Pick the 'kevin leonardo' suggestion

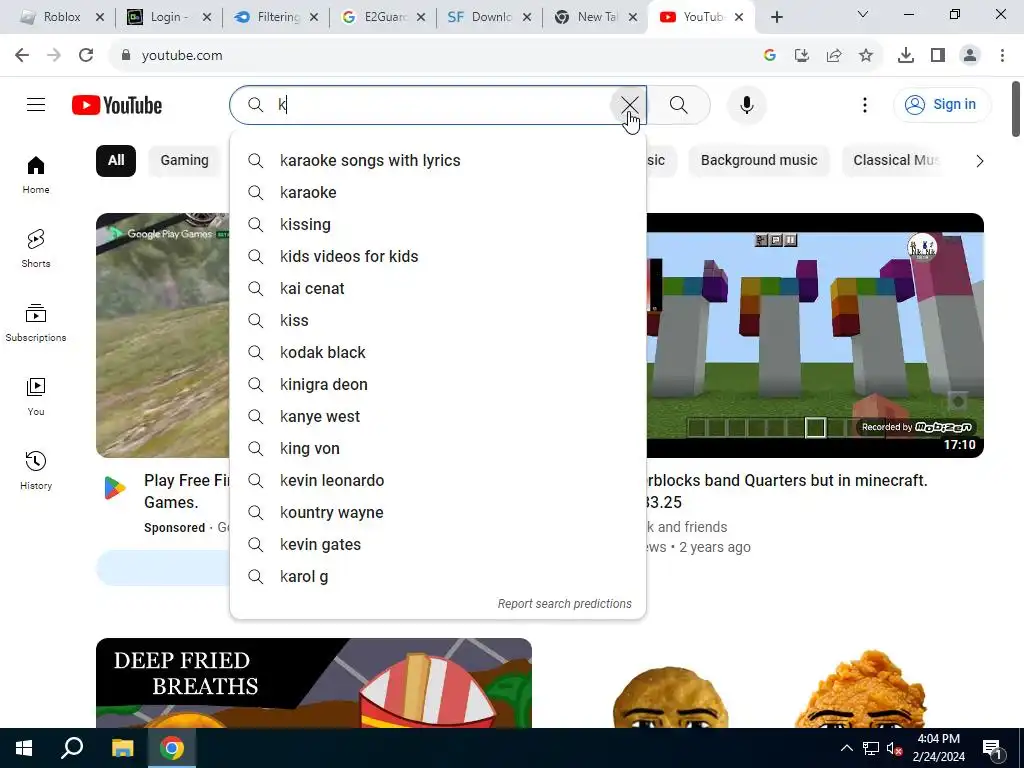[x=438, y=481]
